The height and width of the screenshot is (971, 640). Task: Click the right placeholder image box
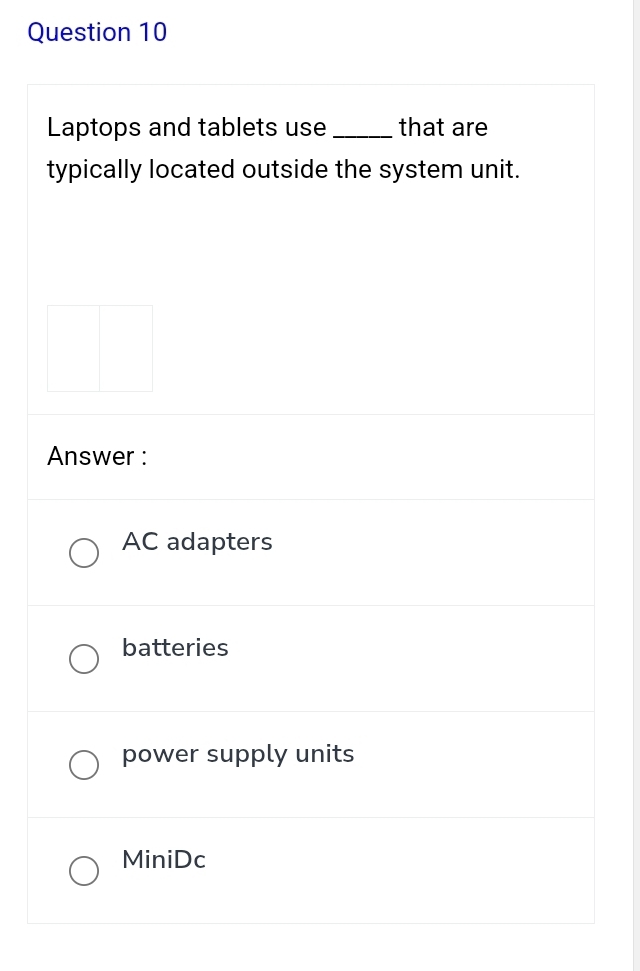click(126, 348)
